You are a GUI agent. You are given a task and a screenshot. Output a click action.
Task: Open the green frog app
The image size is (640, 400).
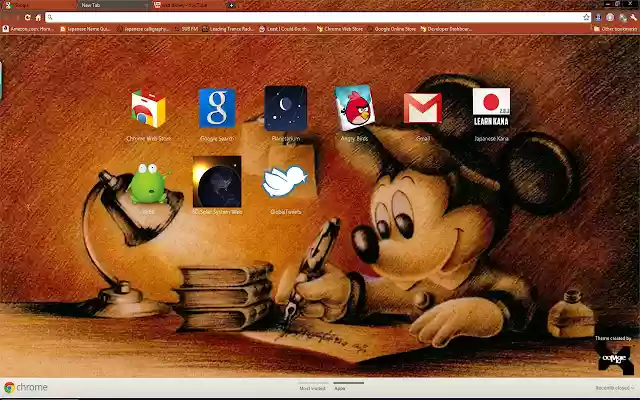pyautogui.click(x=148, y=183)
